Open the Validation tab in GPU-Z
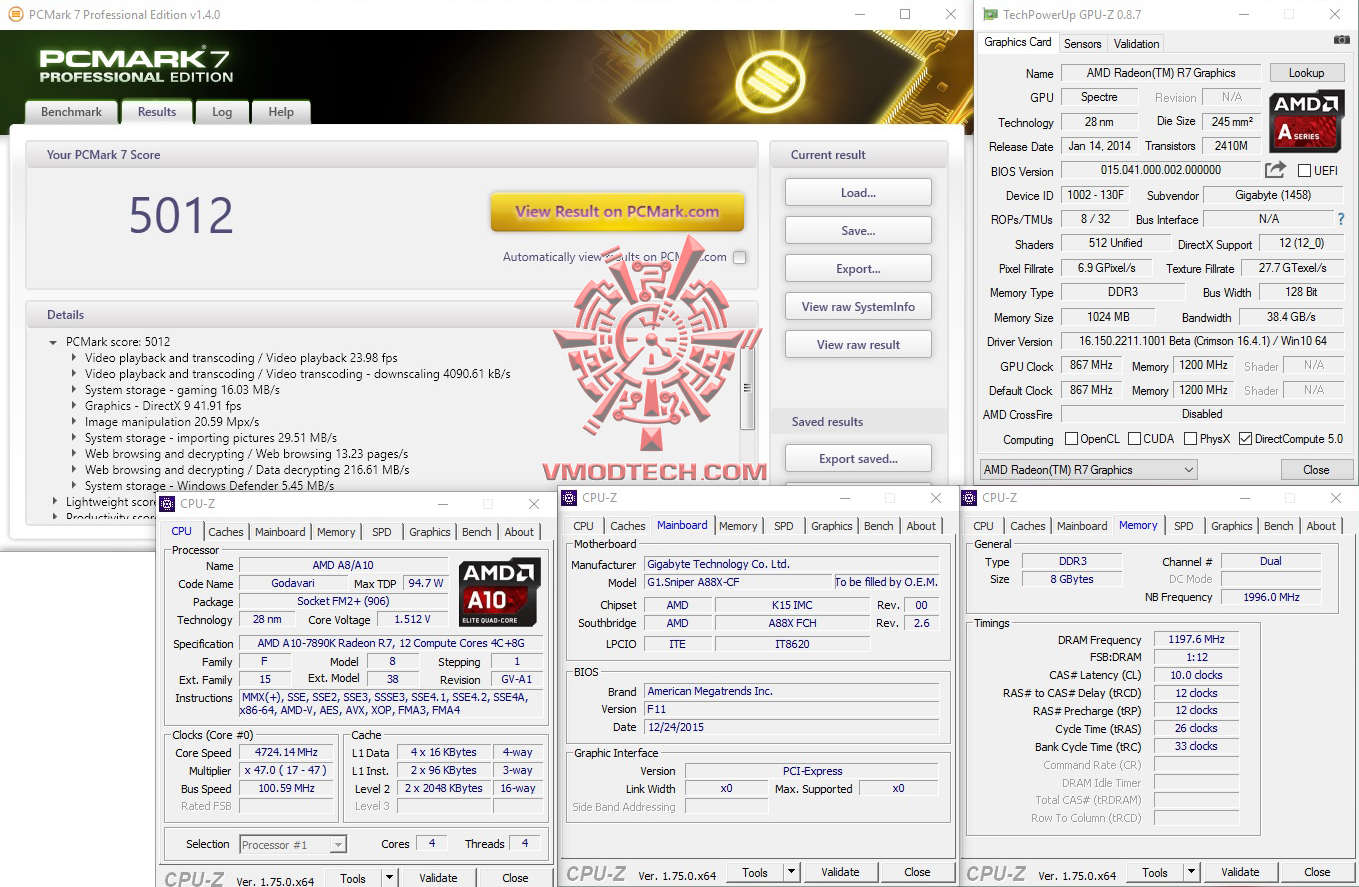 (x=1137, y=44)
